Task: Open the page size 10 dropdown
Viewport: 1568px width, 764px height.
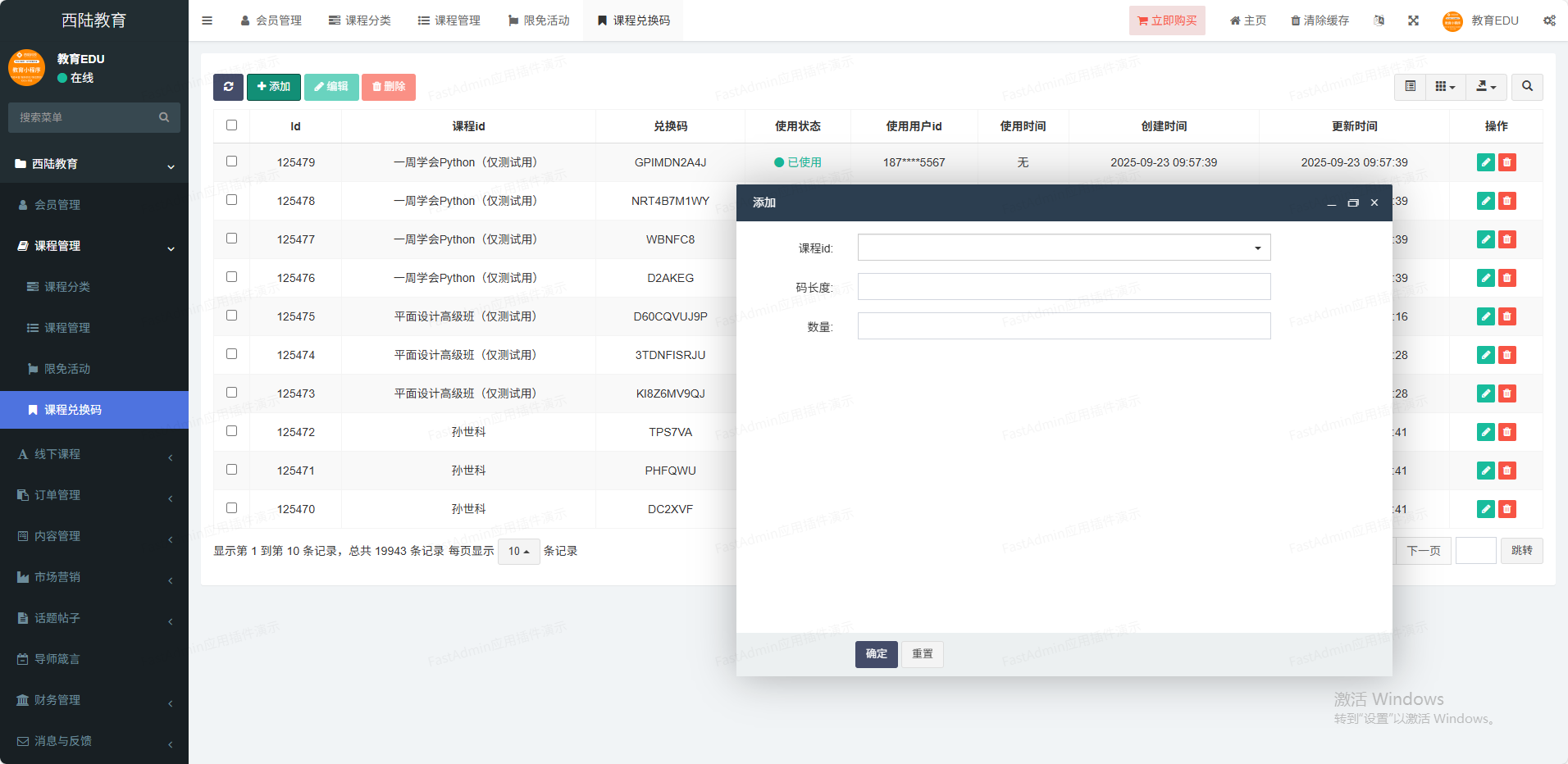Action: (518, 552)
